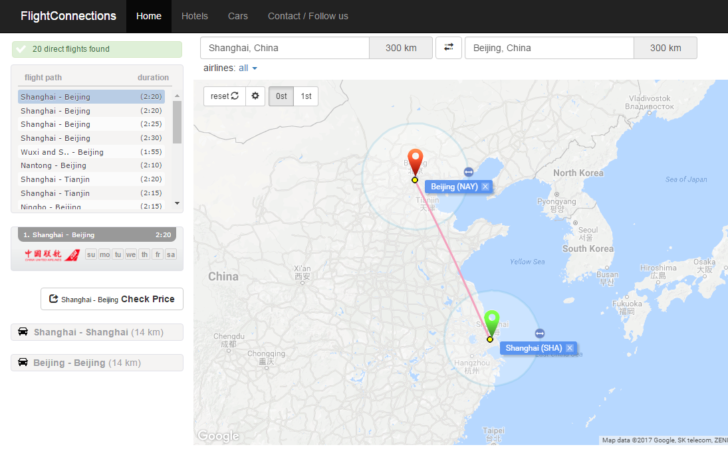
Task: Click car icon in Beijing - Beijing row
Action: tap(23, 362)
